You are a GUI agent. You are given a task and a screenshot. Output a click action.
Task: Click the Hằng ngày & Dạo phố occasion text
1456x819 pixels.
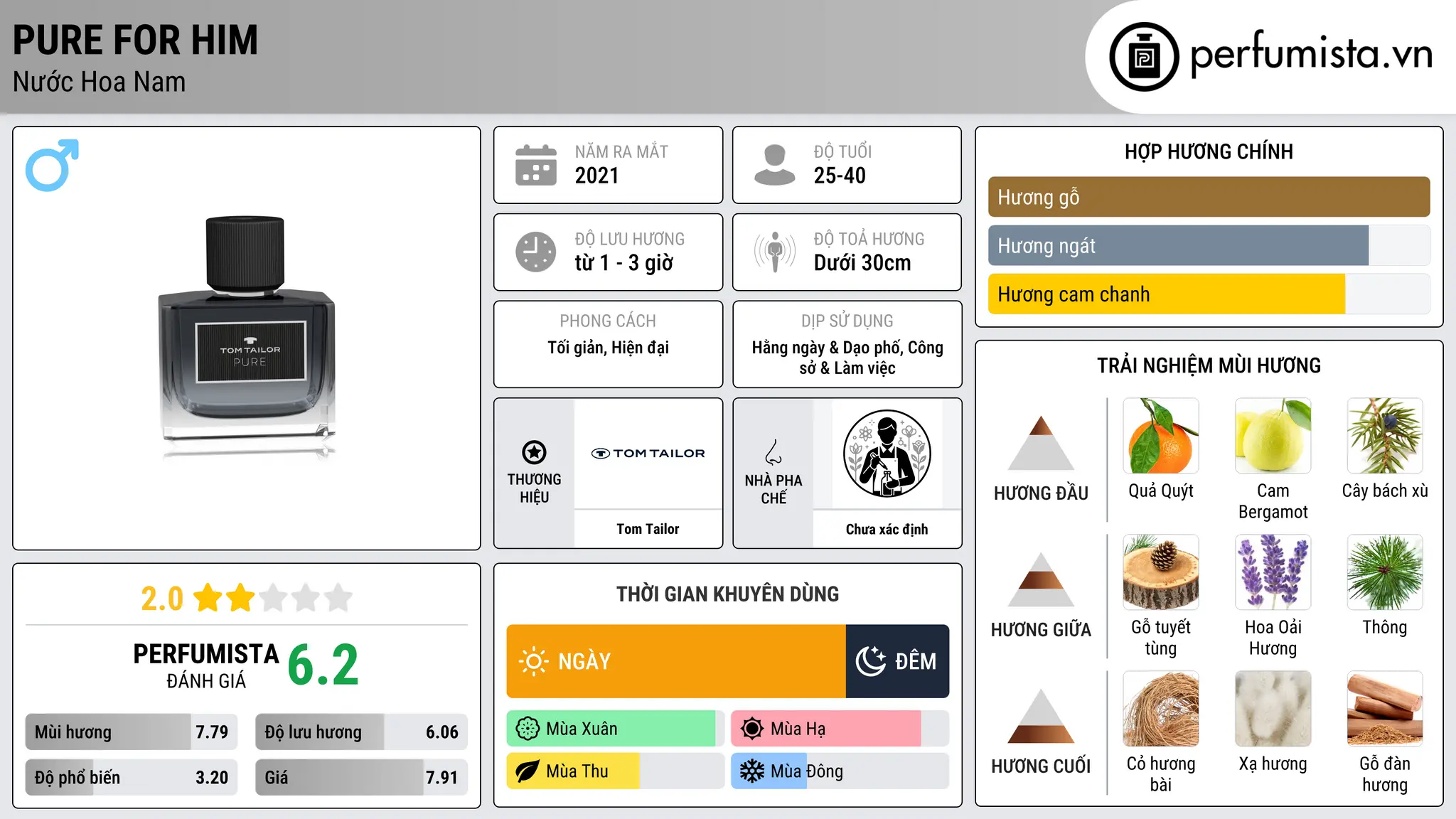coord(847,358)
